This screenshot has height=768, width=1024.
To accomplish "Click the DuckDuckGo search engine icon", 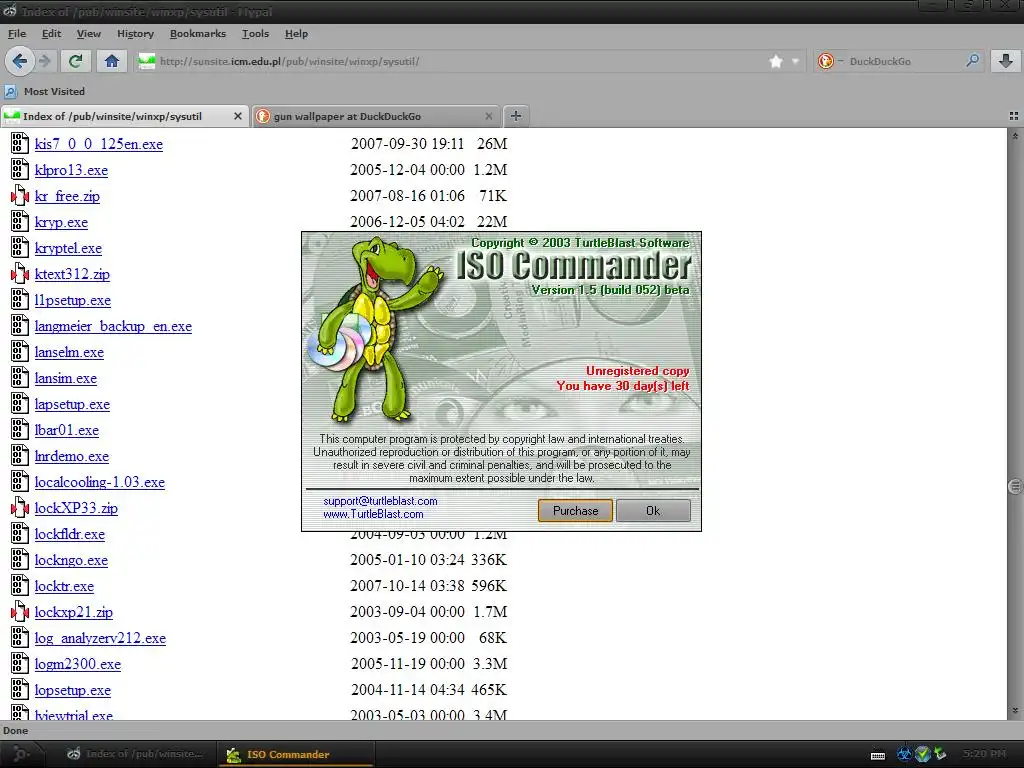I will coord(825,61).
